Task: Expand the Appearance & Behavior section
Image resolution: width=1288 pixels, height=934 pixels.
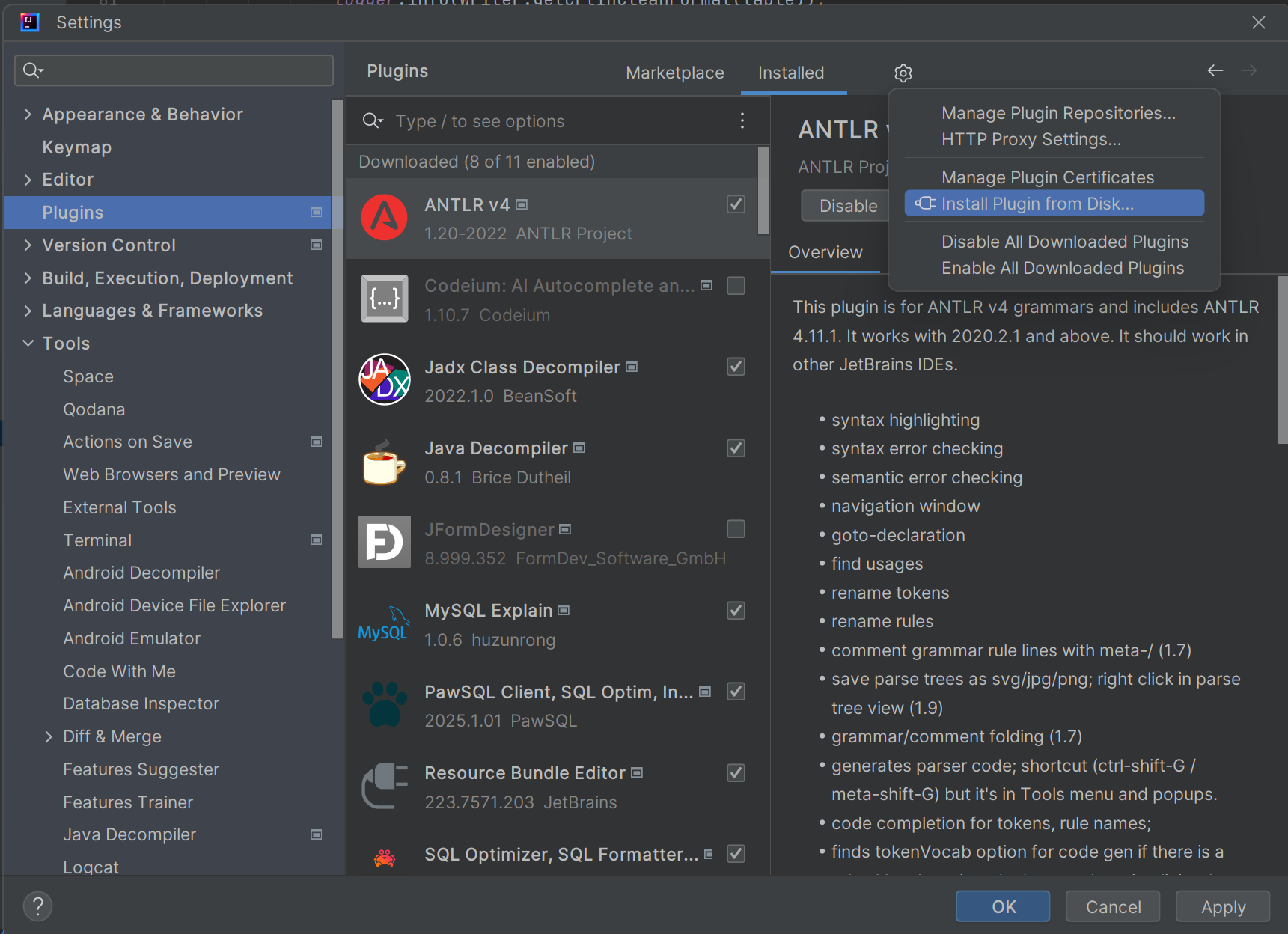Action: (x=28, y=115)
